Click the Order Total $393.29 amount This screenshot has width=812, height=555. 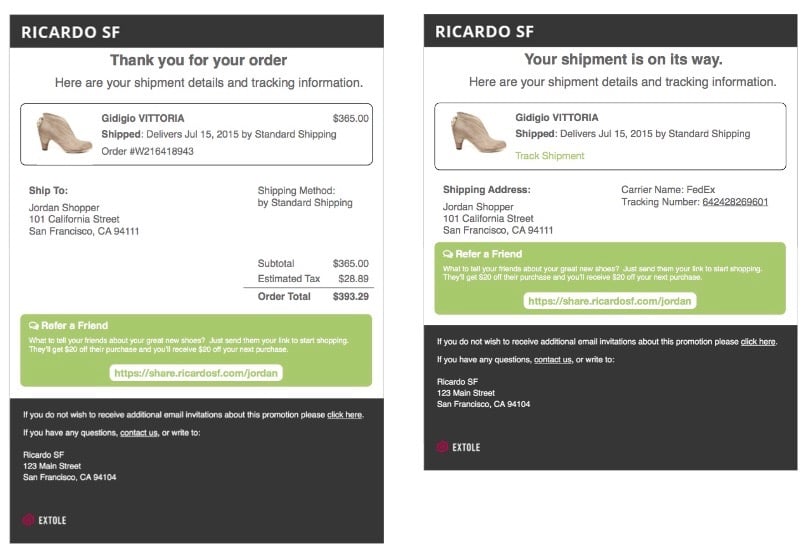tap(350, 296)
